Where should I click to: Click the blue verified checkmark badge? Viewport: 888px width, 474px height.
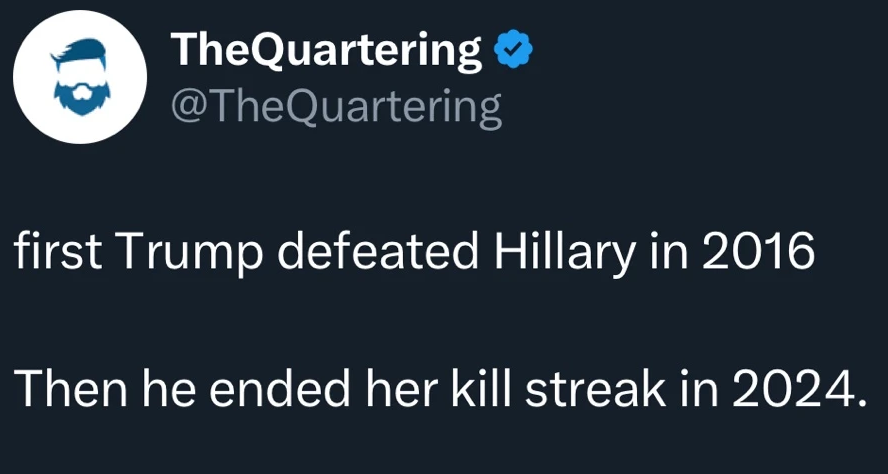pyautogui.click(x=511, y=49)
